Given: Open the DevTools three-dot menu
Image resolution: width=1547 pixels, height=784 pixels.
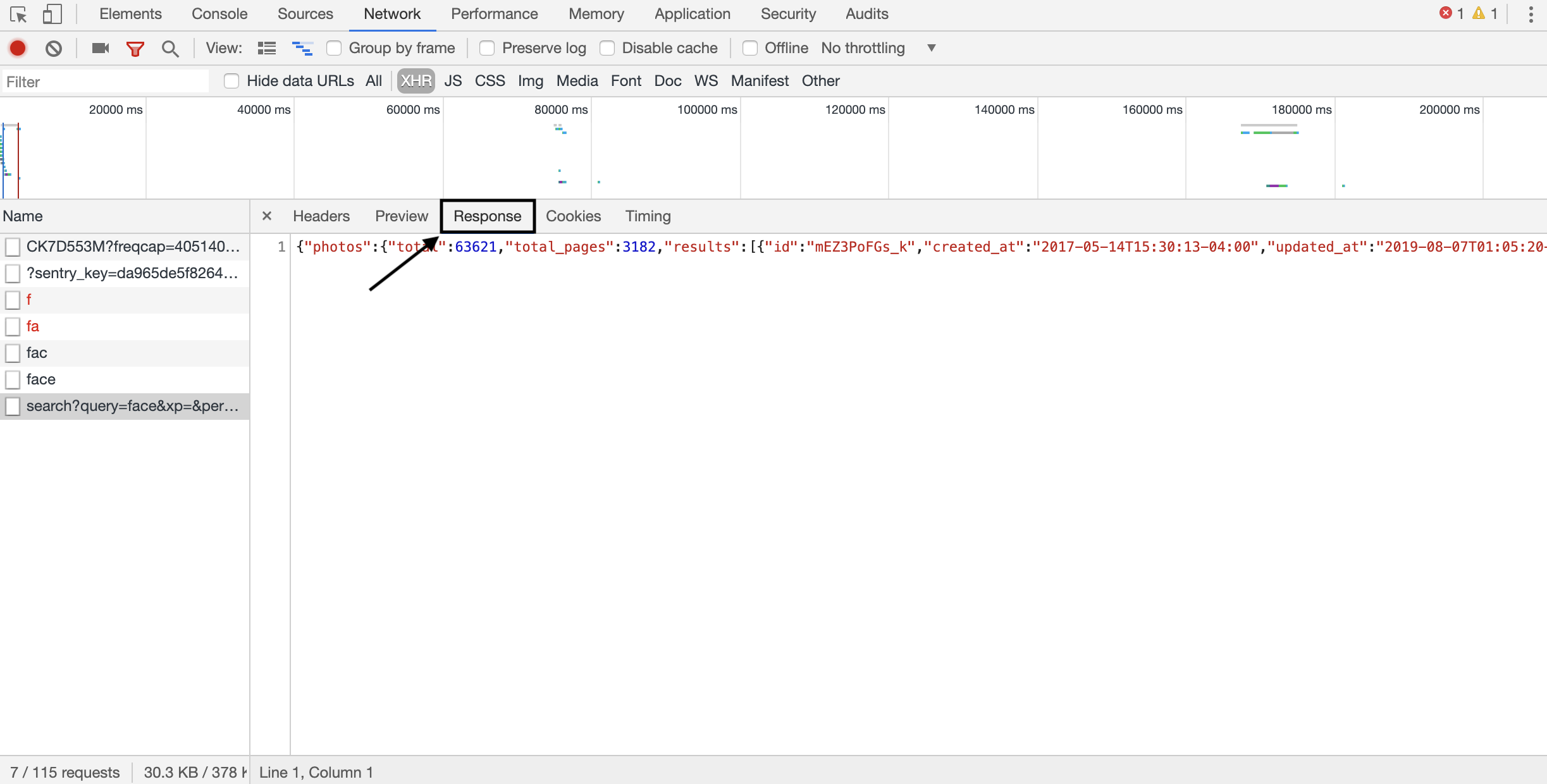Looking at the screenshot, I should pyautogui.click(x=1531, y=14).
